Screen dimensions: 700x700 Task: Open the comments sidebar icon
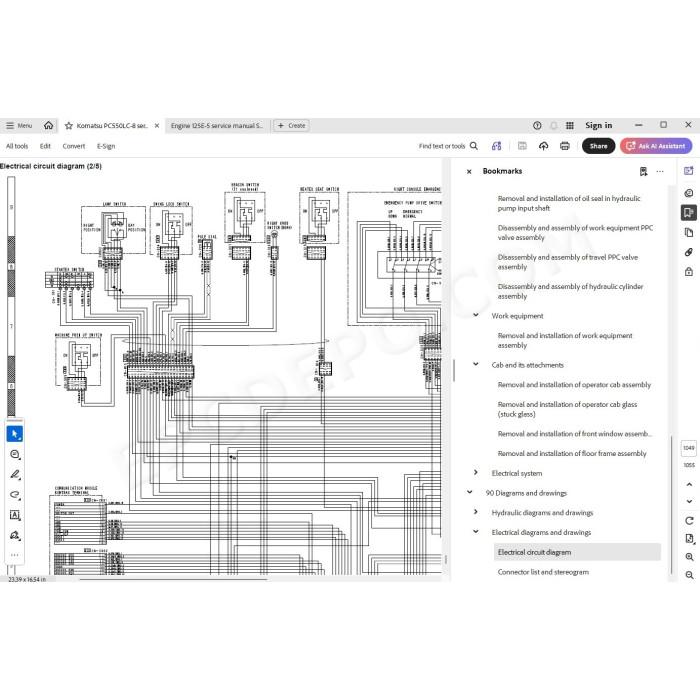pos(688,193)
